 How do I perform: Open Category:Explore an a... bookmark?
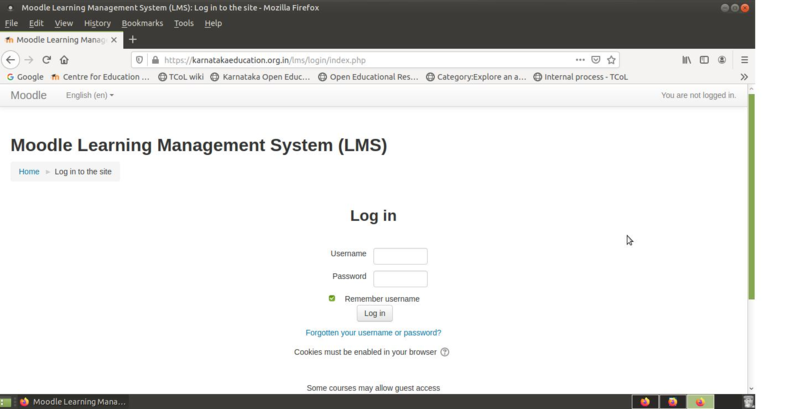(476, 76)
